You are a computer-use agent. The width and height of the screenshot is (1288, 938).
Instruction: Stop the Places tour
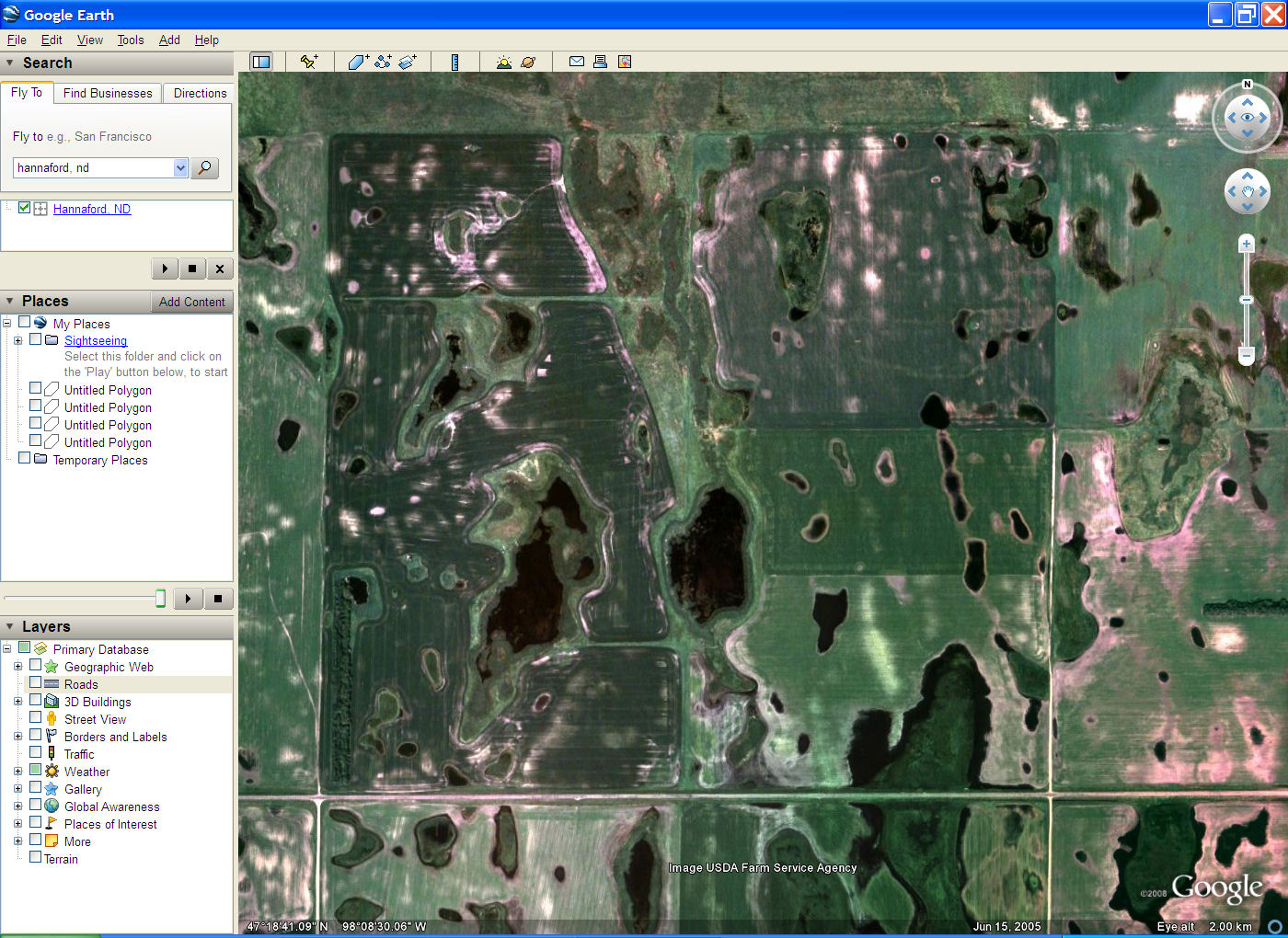pos(218,599)
